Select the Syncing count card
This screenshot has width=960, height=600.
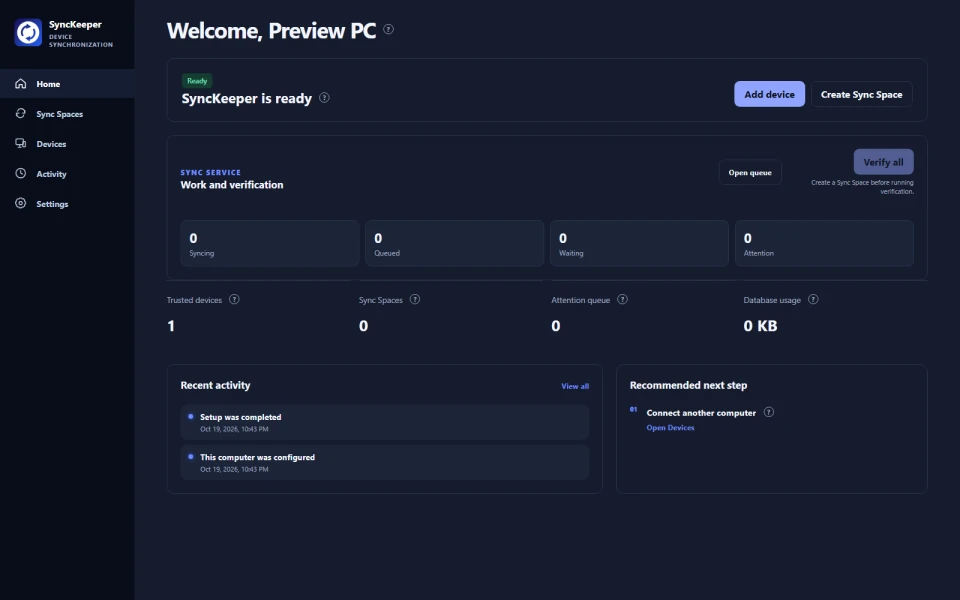coord(270,243)
